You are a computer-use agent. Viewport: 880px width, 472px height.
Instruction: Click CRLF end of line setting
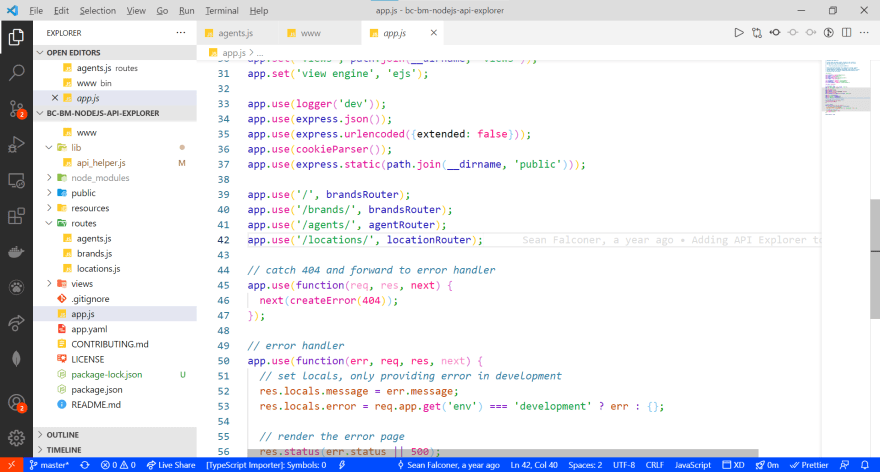pos(654,465)
